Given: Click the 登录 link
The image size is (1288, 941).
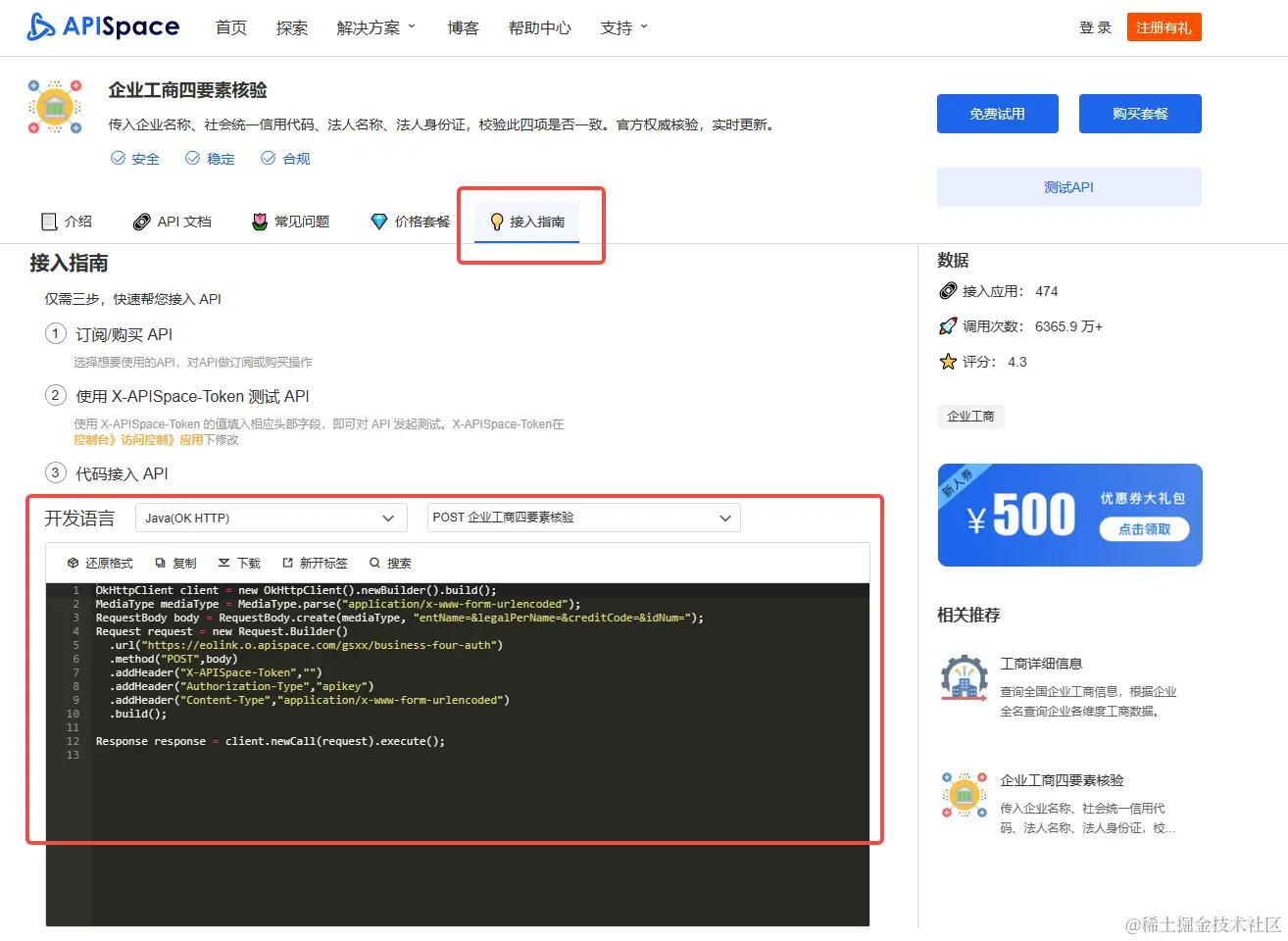Looking at the screenshot, I should click(1095, 27).
